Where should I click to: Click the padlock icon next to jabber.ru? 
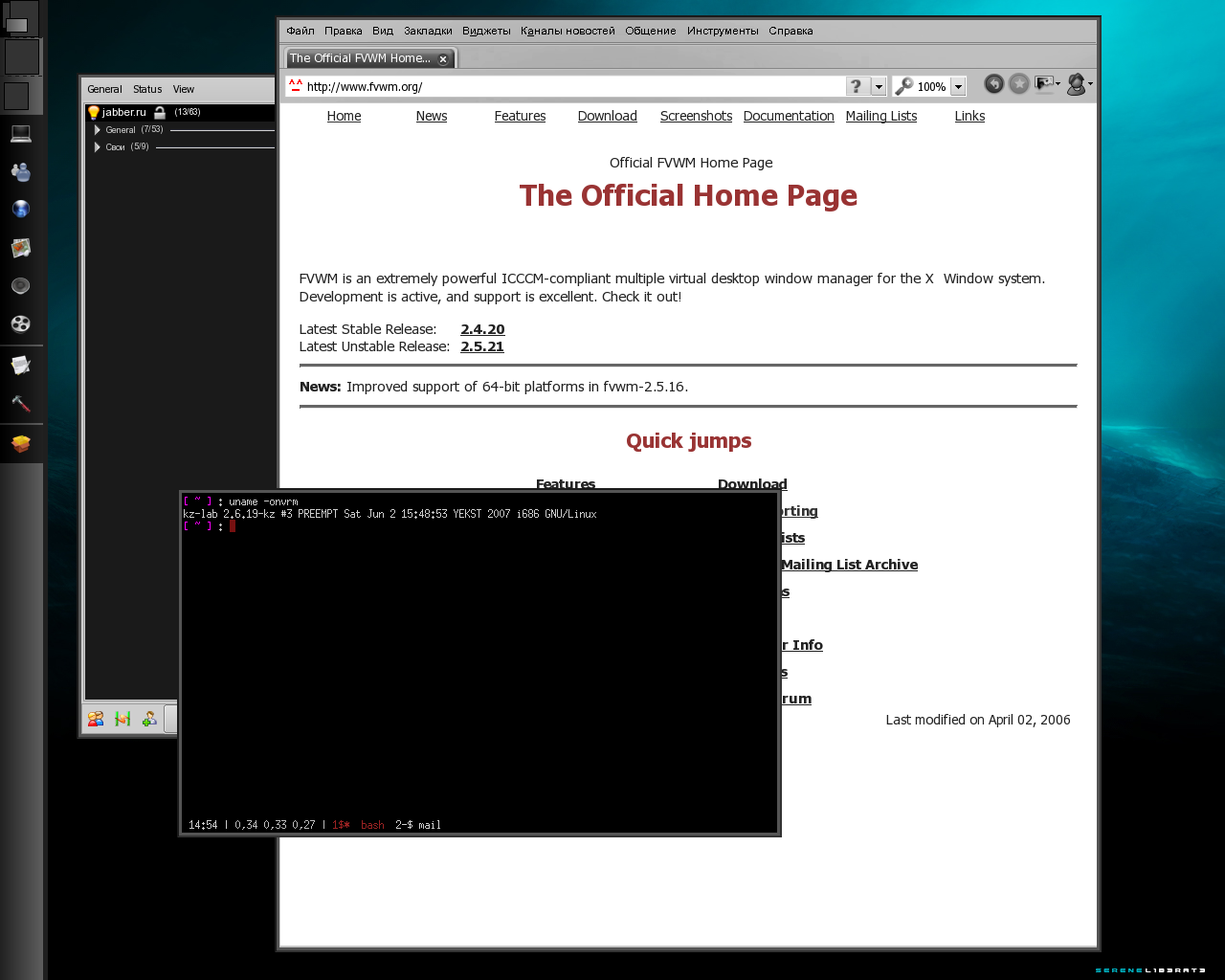(160, 113)
